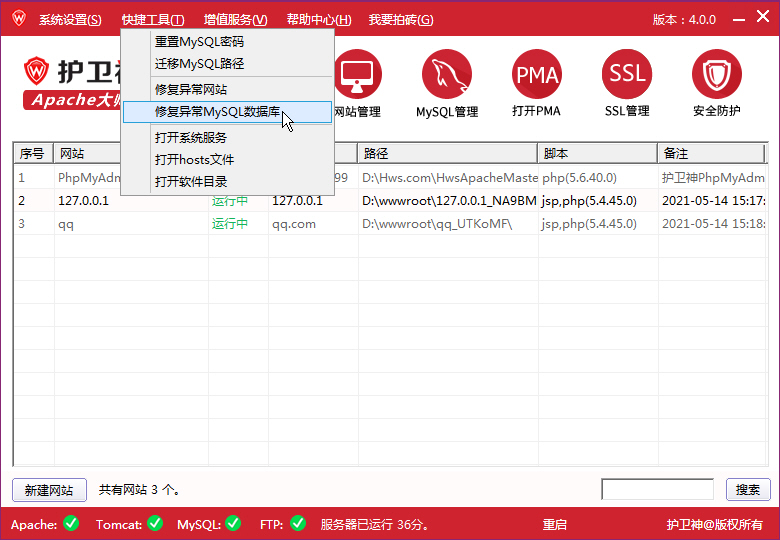780x540 pixels.
Task: Focus the website search input field
Action: [x=657, y=489]
